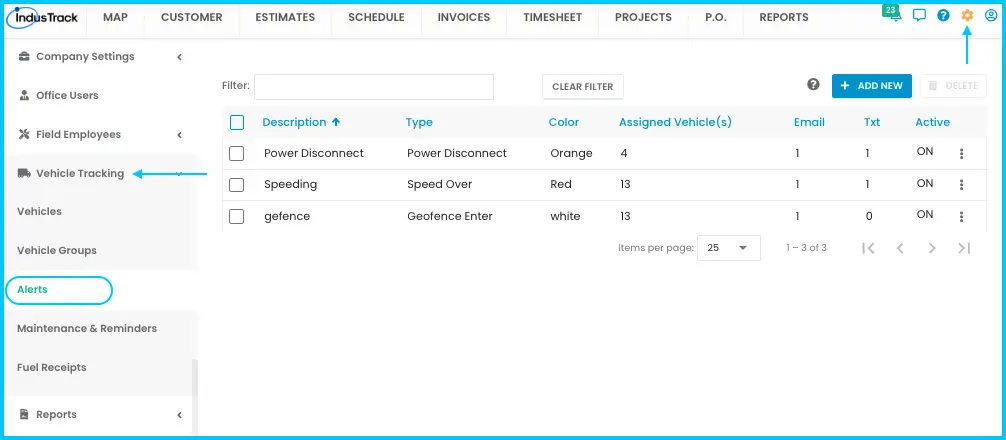This screenshot has height=440, width=1006.
Task: Check the Speeding row checkbox
Action: click(237, 185)
